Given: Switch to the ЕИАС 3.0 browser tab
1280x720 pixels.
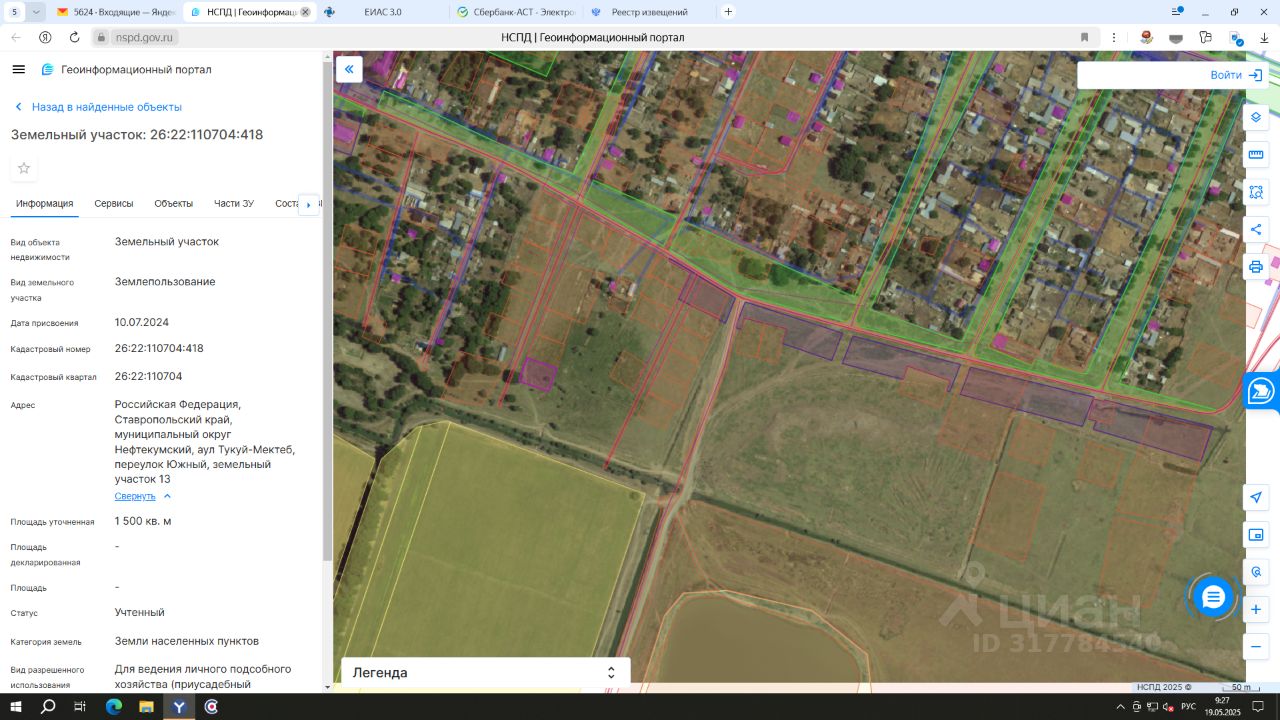Looking at the screenshot, I should [x=381, y=12].
